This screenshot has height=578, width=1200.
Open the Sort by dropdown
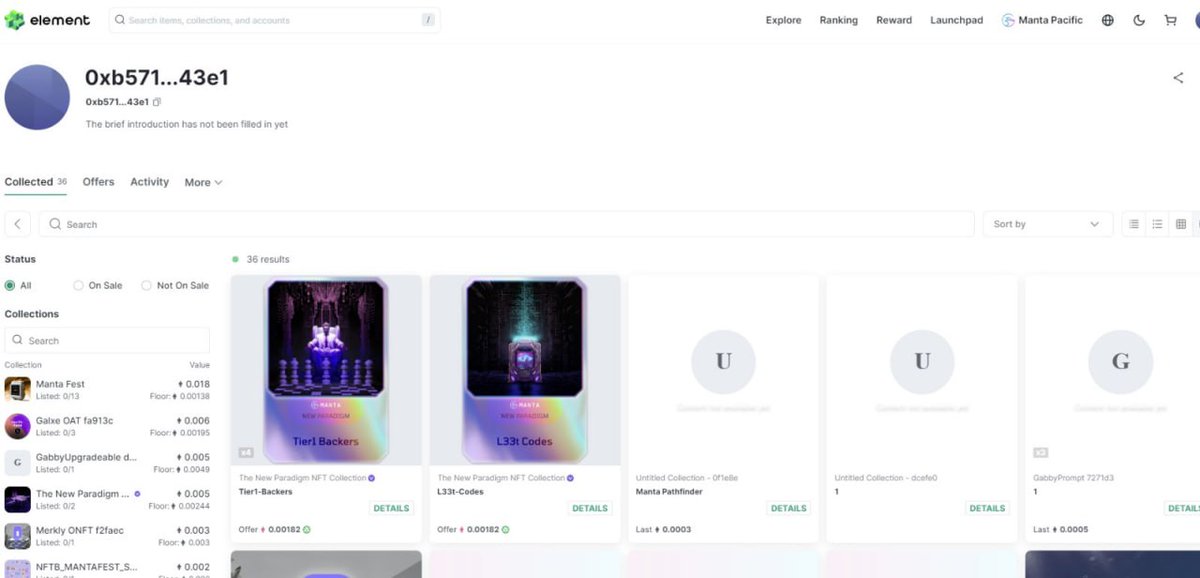(x=1047, y=224)
